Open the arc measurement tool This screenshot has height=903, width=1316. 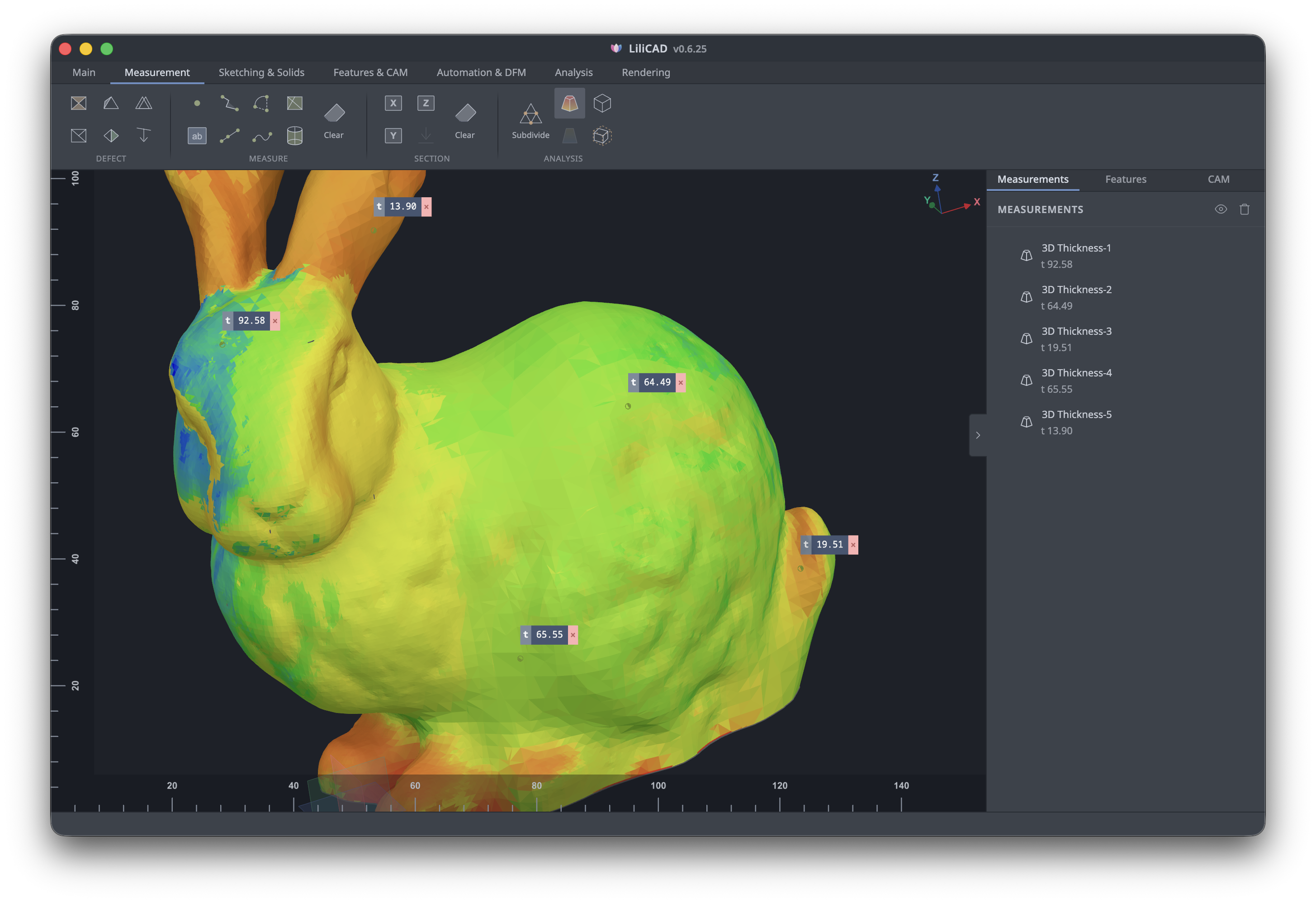(x=260, y=103)
